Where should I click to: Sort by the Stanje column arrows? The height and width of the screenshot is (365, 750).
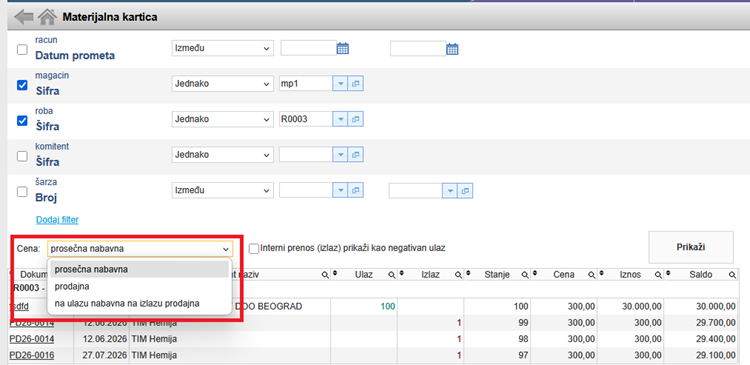(469, 273)
